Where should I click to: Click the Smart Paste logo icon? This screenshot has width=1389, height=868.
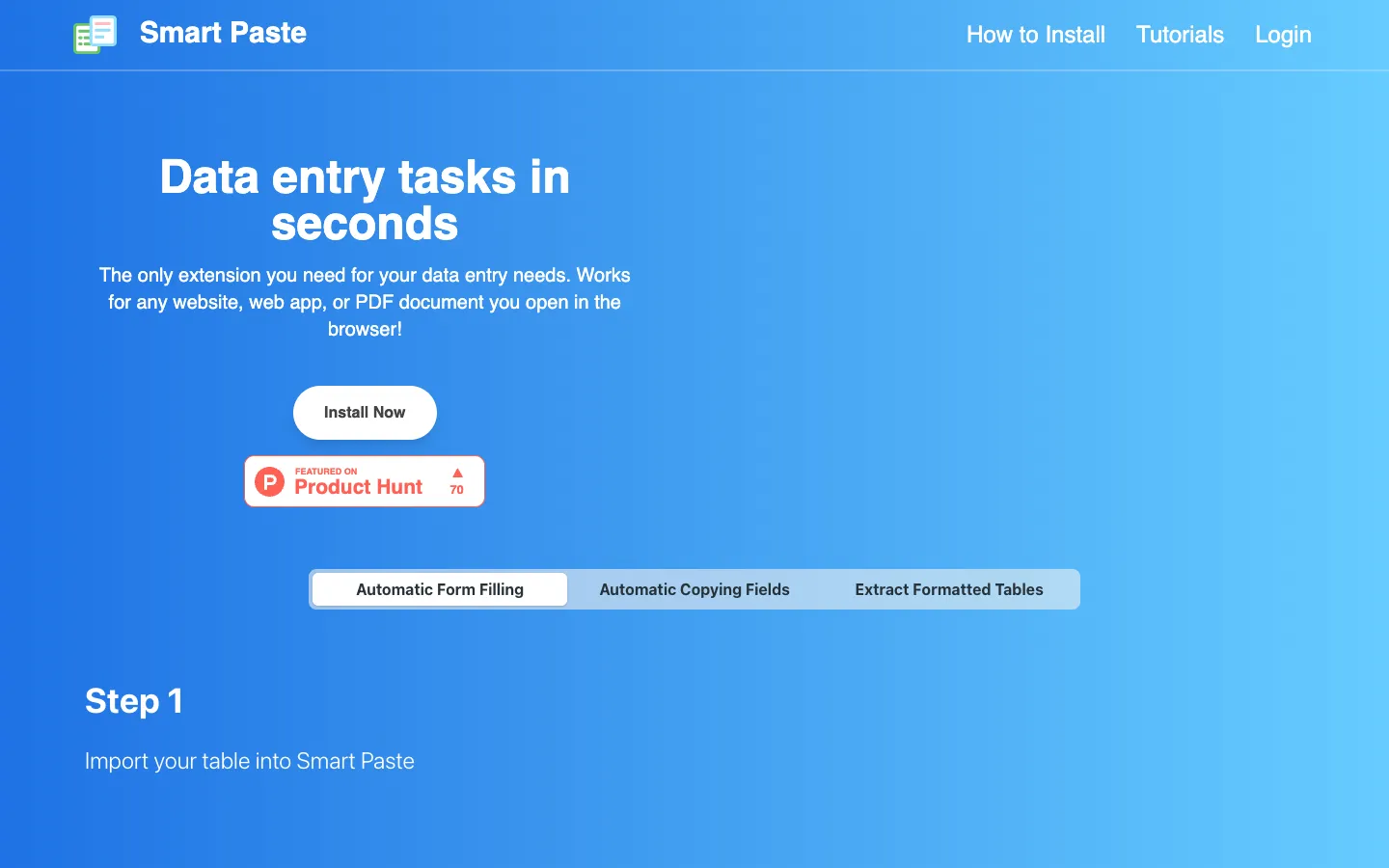click(x=95, y=35)
